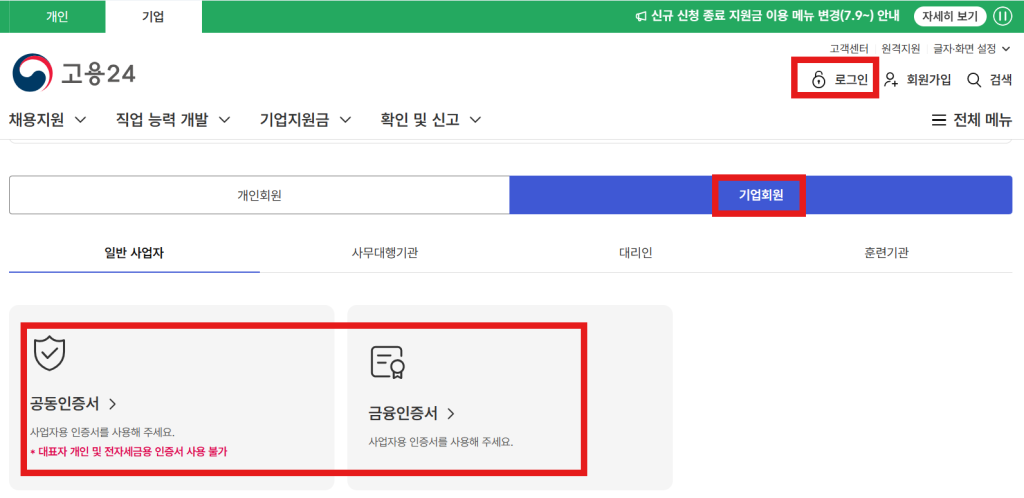
Task: Click the 고용24 logo wordmark
Action: [x=98, y=74]
